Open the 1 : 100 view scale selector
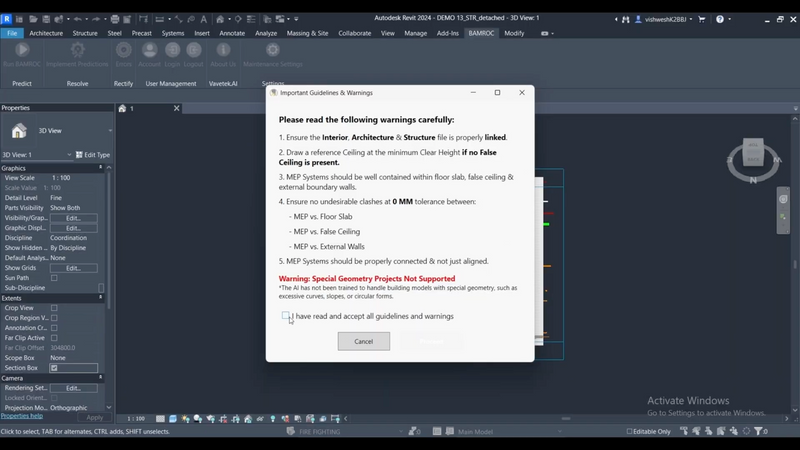The width and height of the screenshot is (800, 450). pyautogui.click(x=136, y=419)
